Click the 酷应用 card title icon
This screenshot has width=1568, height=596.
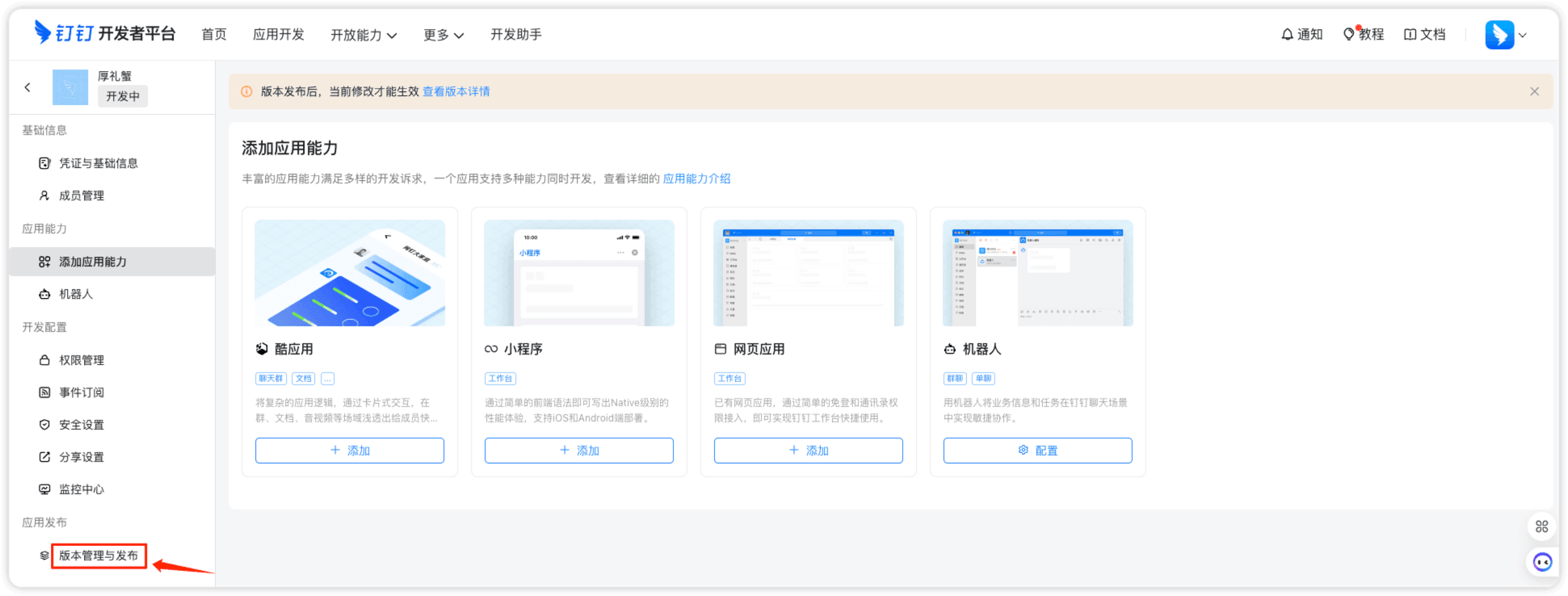[262, 349]
